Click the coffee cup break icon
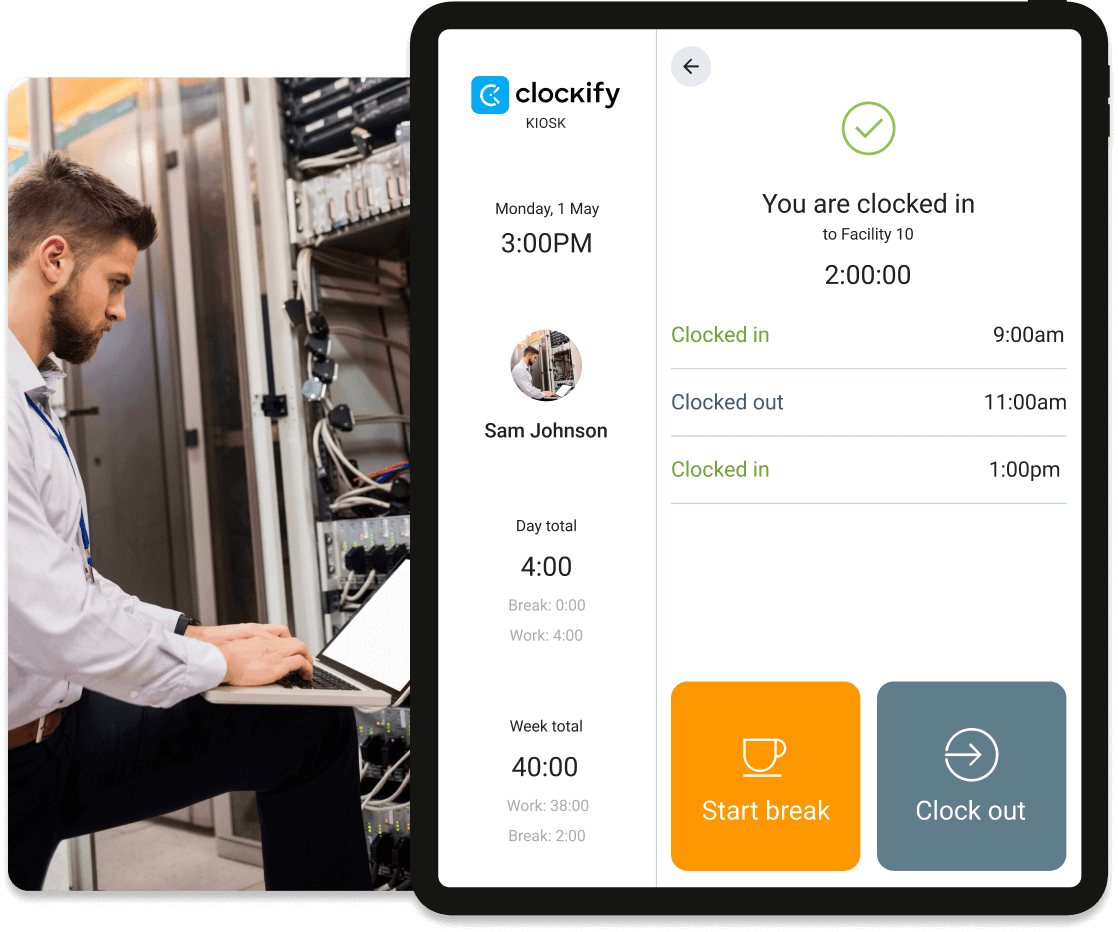The width and height of the screenshot is (1118, 932). (x=764, y=756)
